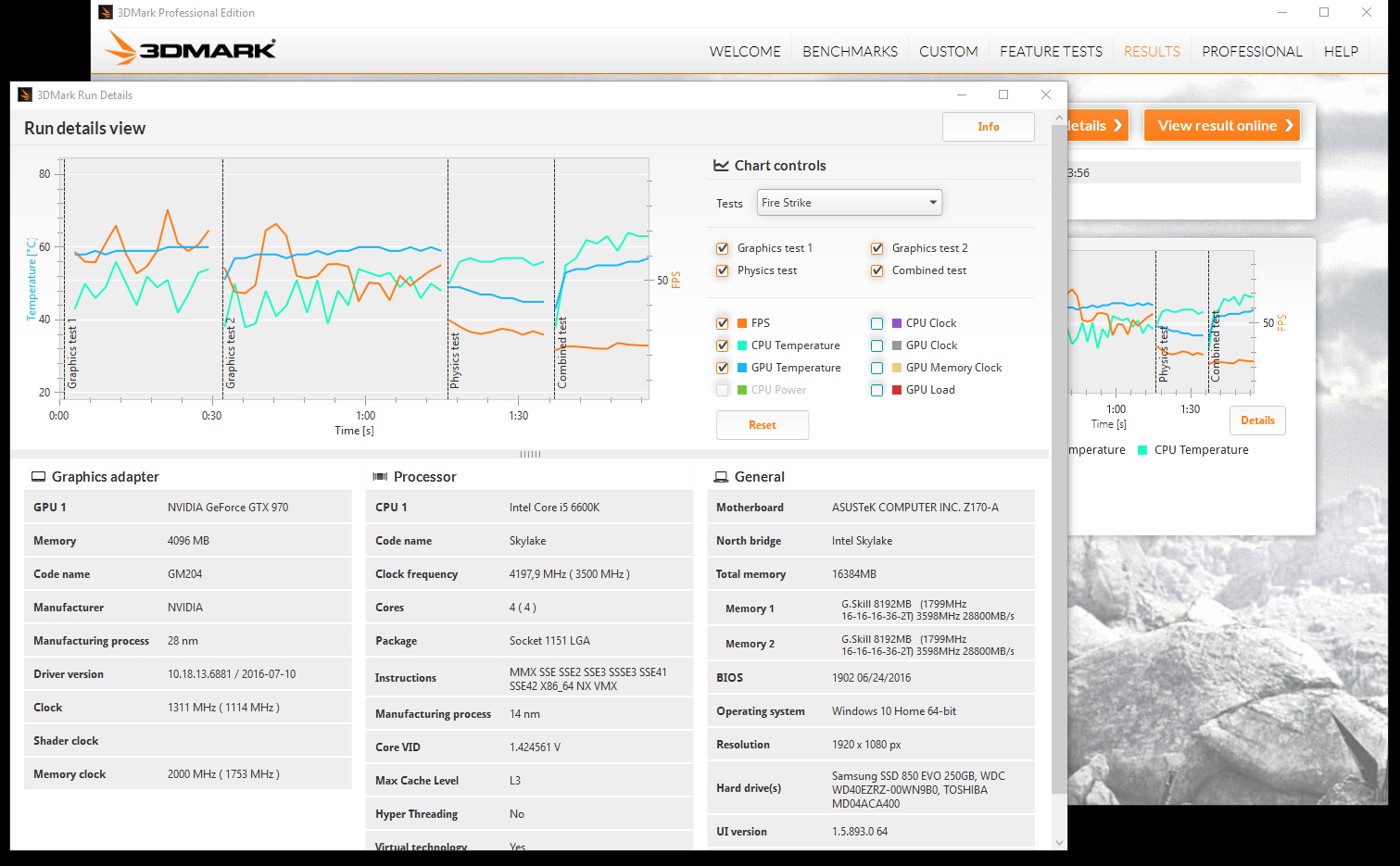The width and height of the screenshot is (1400, 866).
Task: Open the HELP tab
Action: [1341, 51]
